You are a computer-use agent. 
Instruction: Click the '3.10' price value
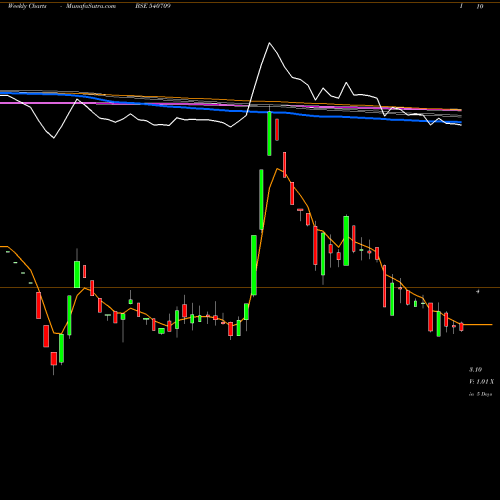click(475, 369)
